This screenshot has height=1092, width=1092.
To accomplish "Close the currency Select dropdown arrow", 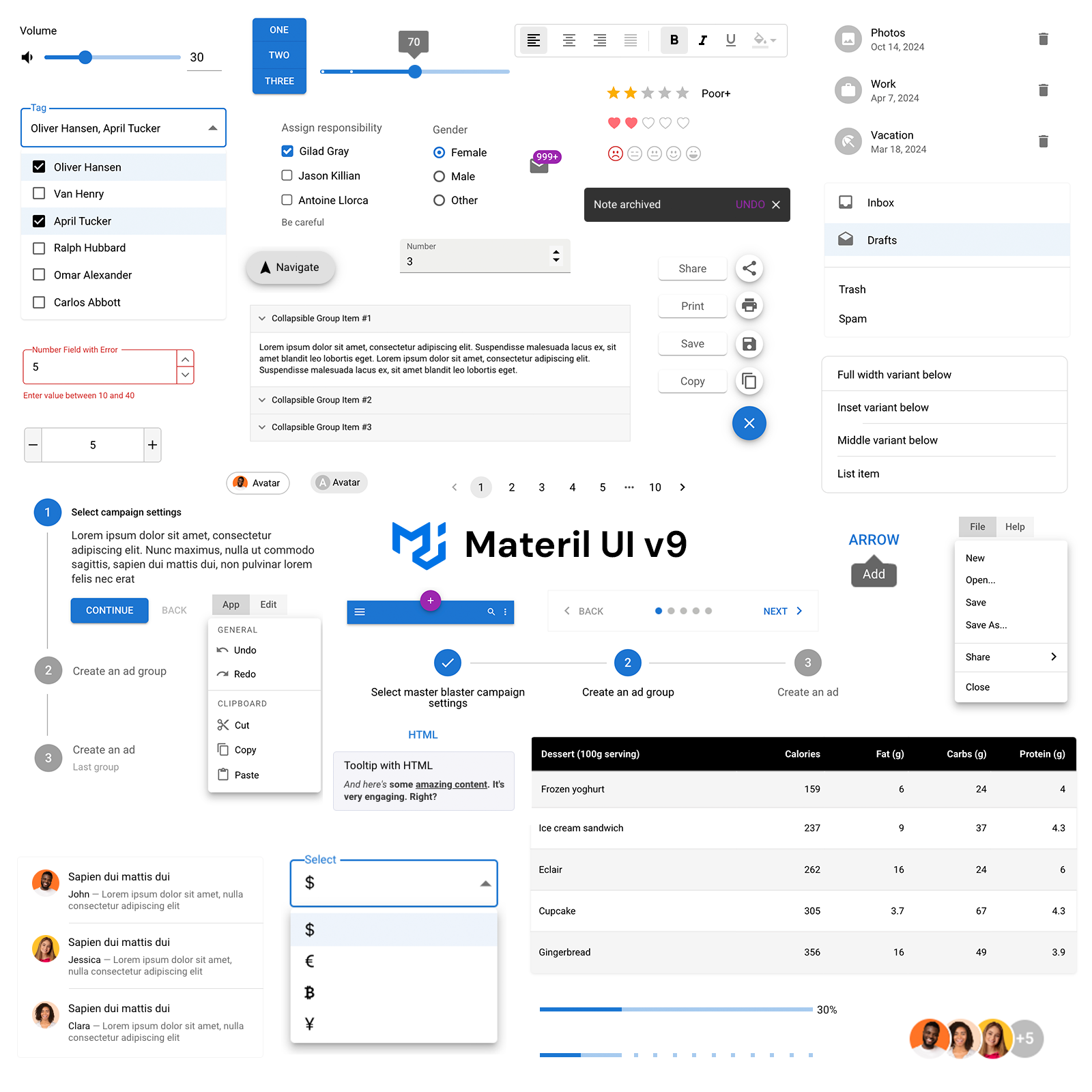I will tap(485, 883).
